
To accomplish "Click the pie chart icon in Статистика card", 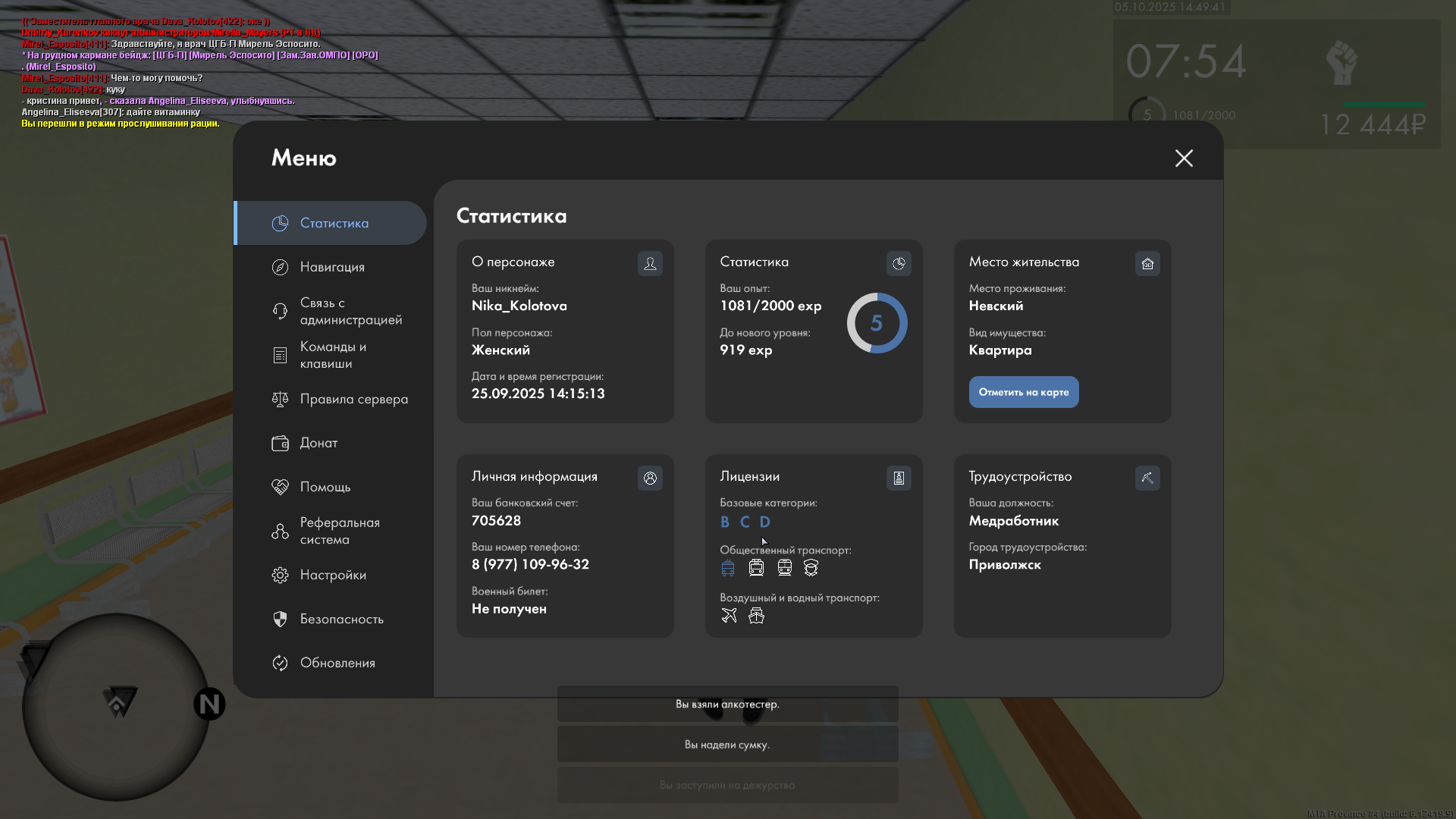I will pos(899,263).
